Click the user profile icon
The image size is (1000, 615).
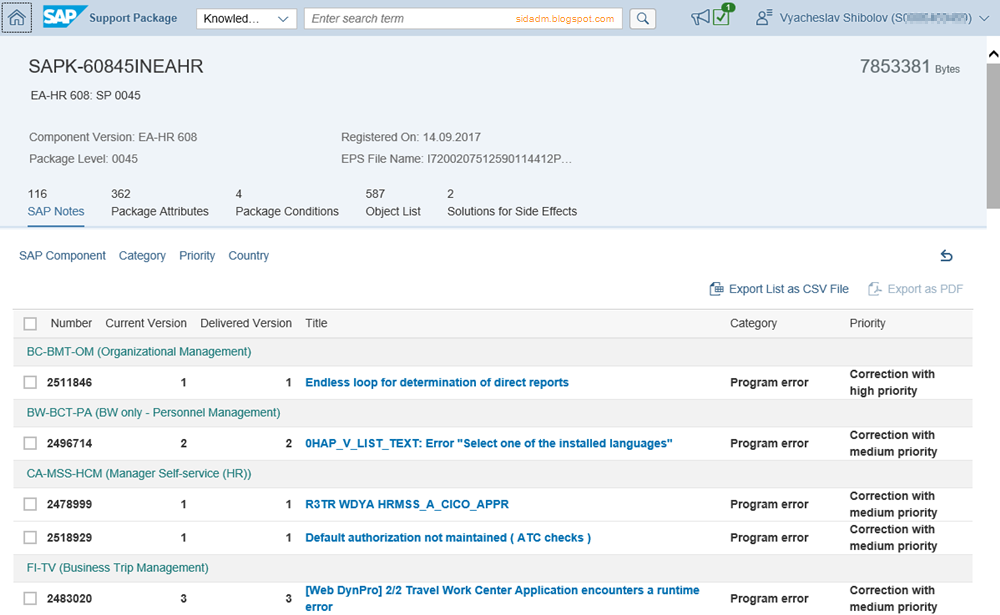tap(763, 17)
